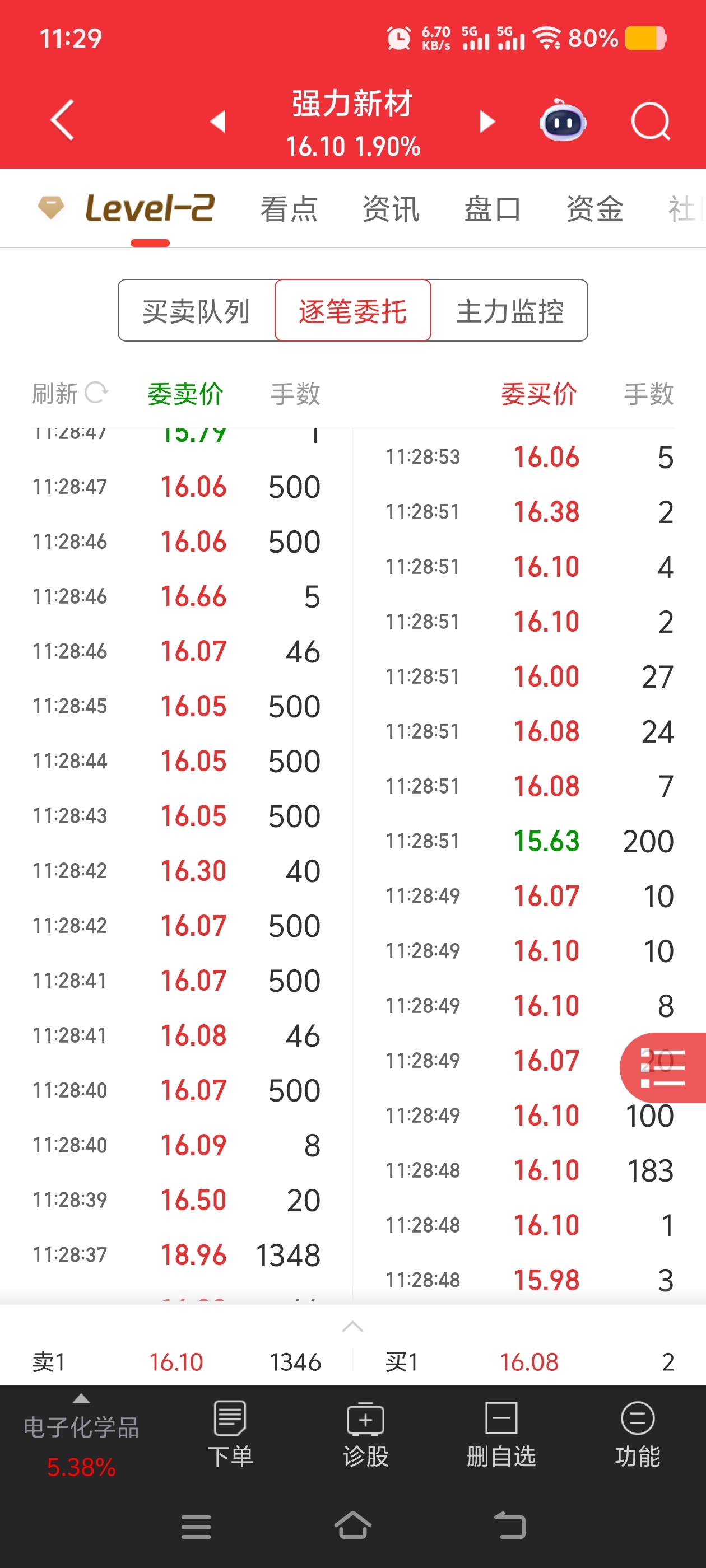Open 诊股 stock diagnosis
Screen dimensions: 706x1568
(365, 1434)
